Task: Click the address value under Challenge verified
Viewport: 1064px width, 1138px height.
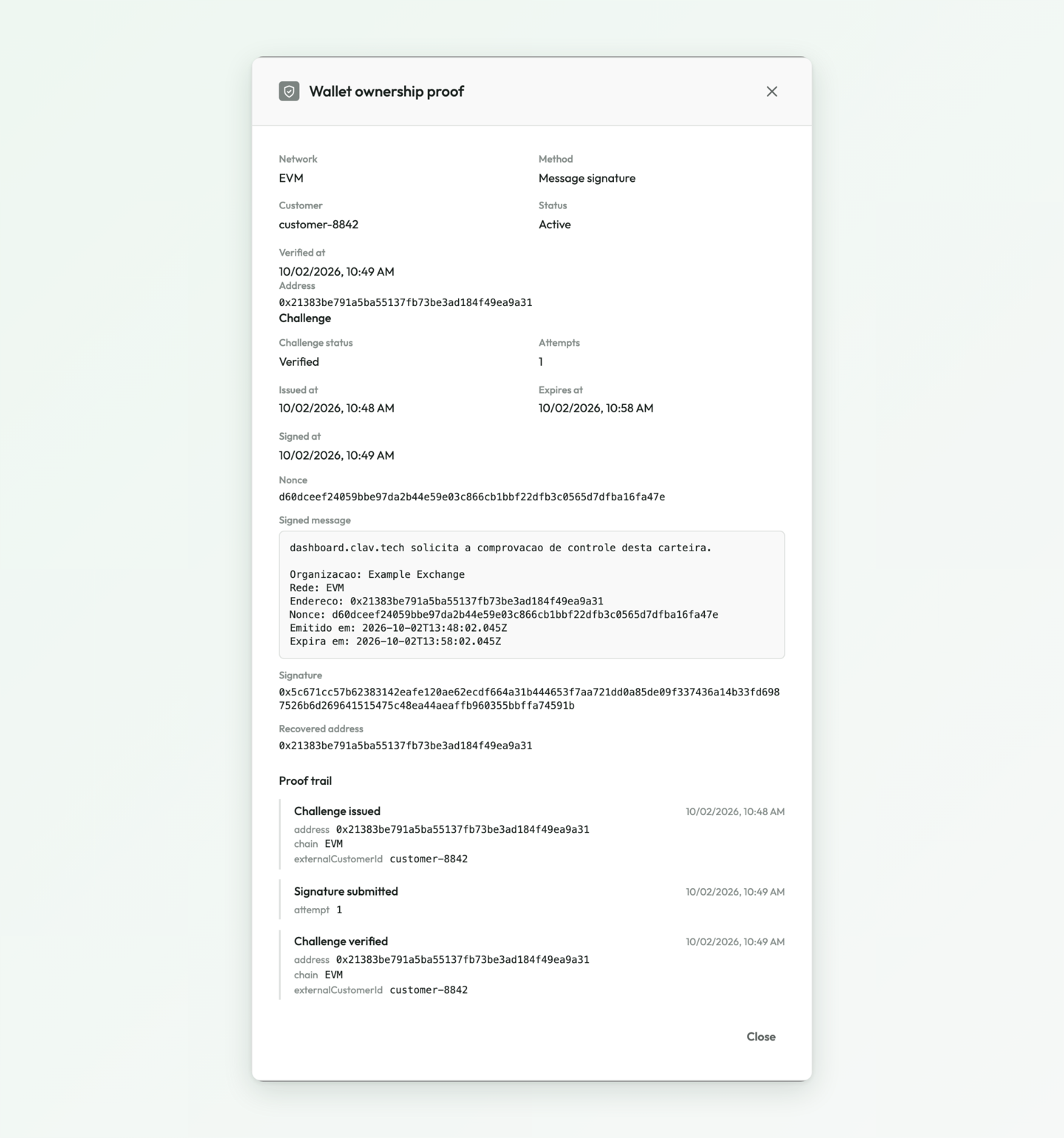Action: (x=463, y=959)
